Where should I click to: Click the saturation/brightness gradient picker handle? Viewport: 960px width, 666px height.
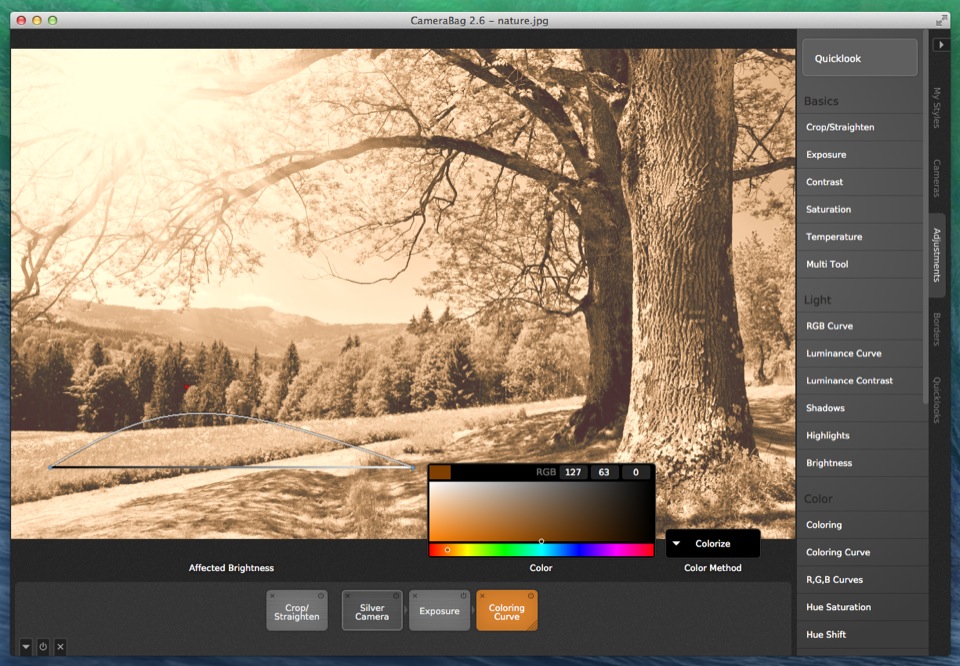click(x=541, y=541)
